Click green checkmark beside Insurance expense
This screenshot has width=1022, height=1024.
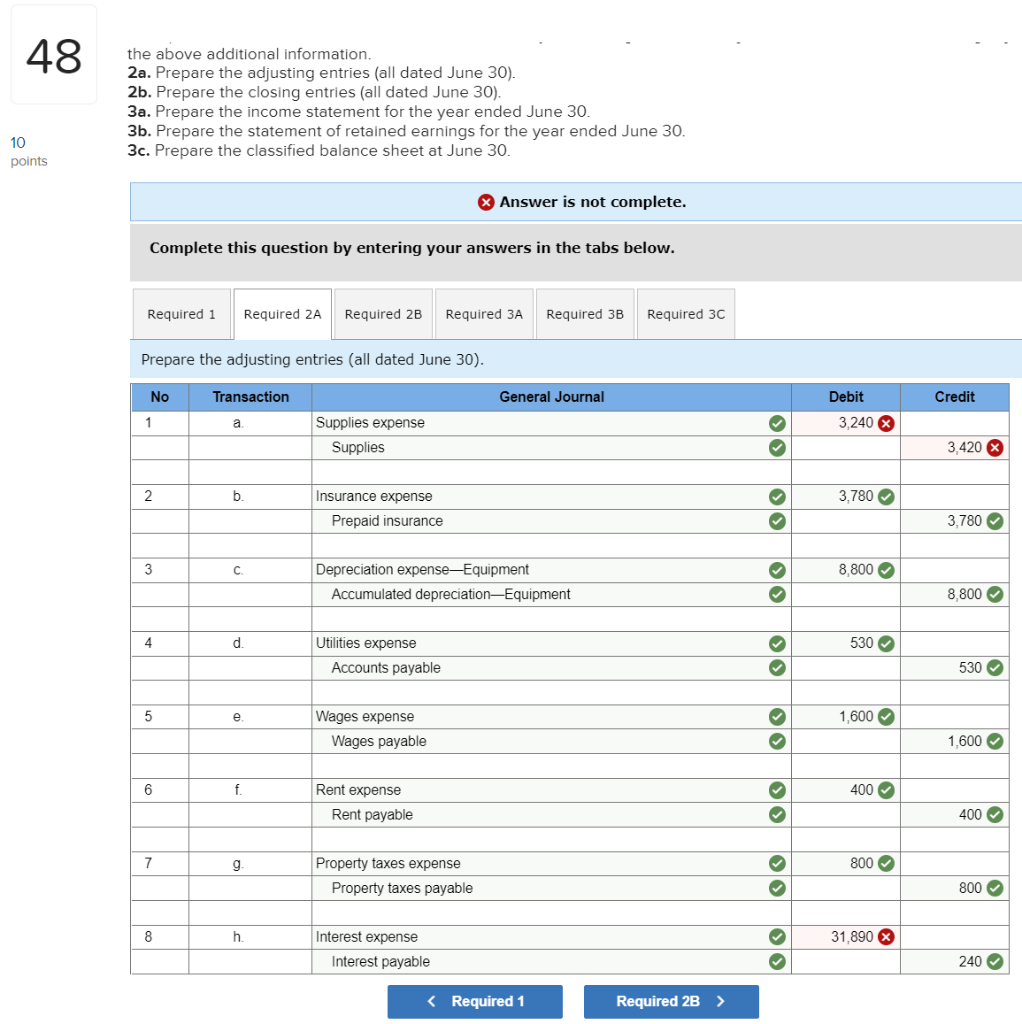(777, 496)
